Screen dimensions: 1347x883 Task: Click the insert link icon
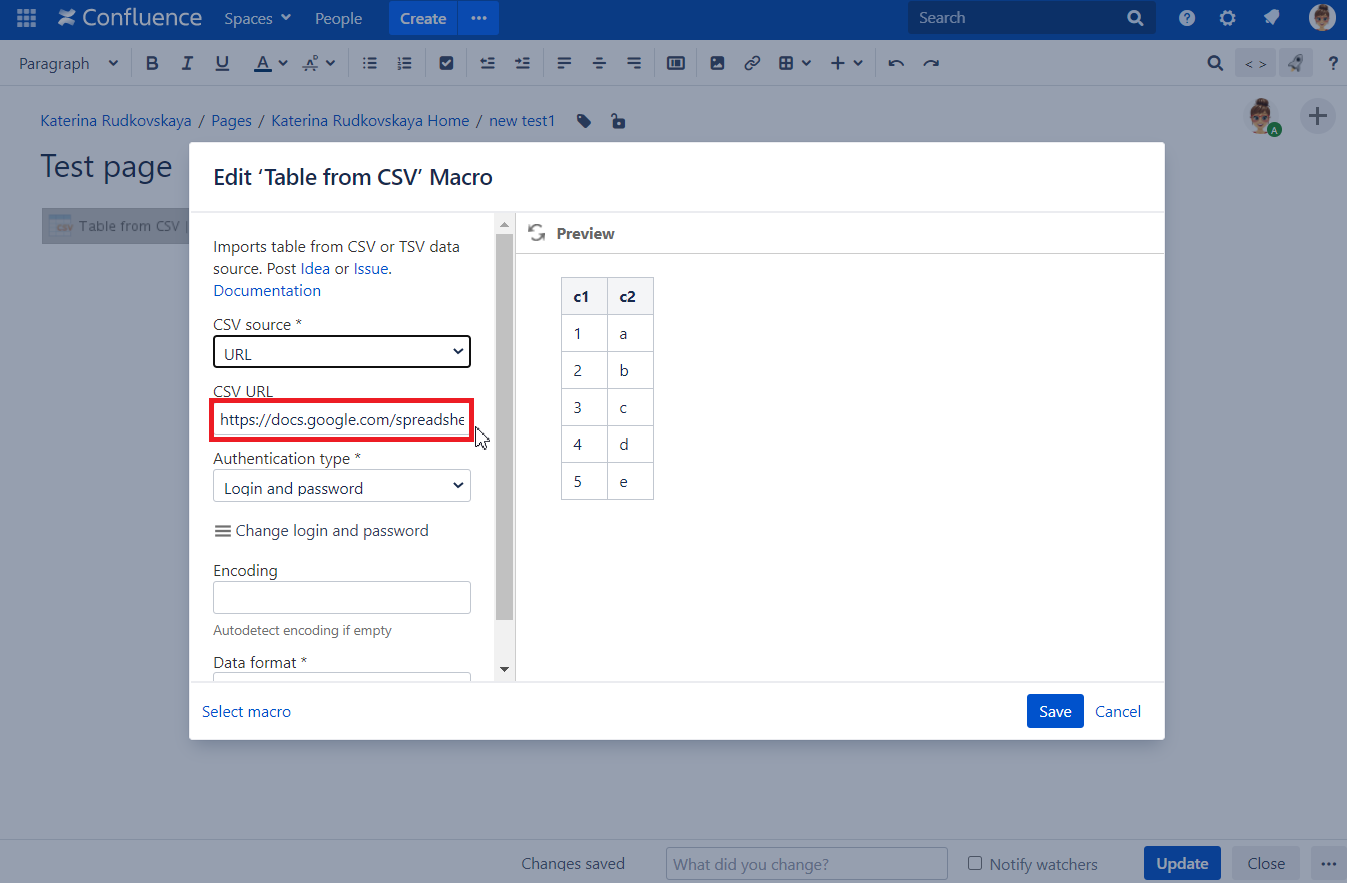pos(752,63)
